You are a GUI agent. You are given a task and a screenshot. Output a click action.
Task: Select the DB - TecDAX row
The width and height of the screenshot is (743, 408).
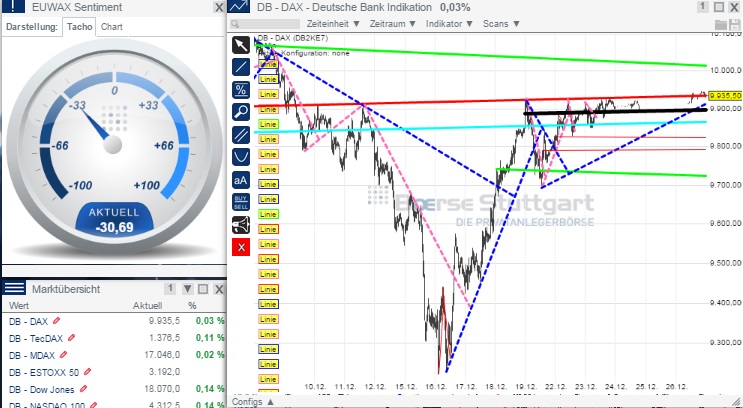114,338
